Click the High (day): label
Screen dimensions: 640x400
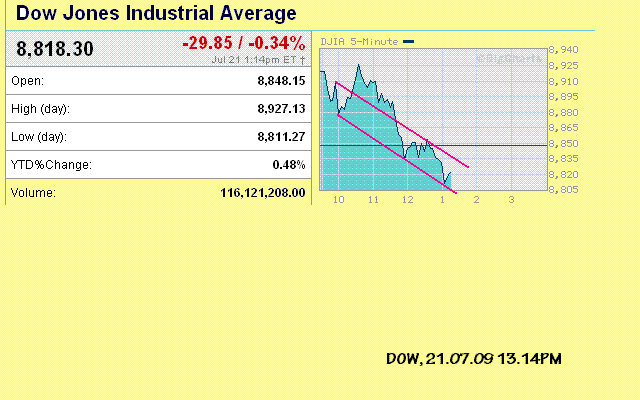coord(40,109)
